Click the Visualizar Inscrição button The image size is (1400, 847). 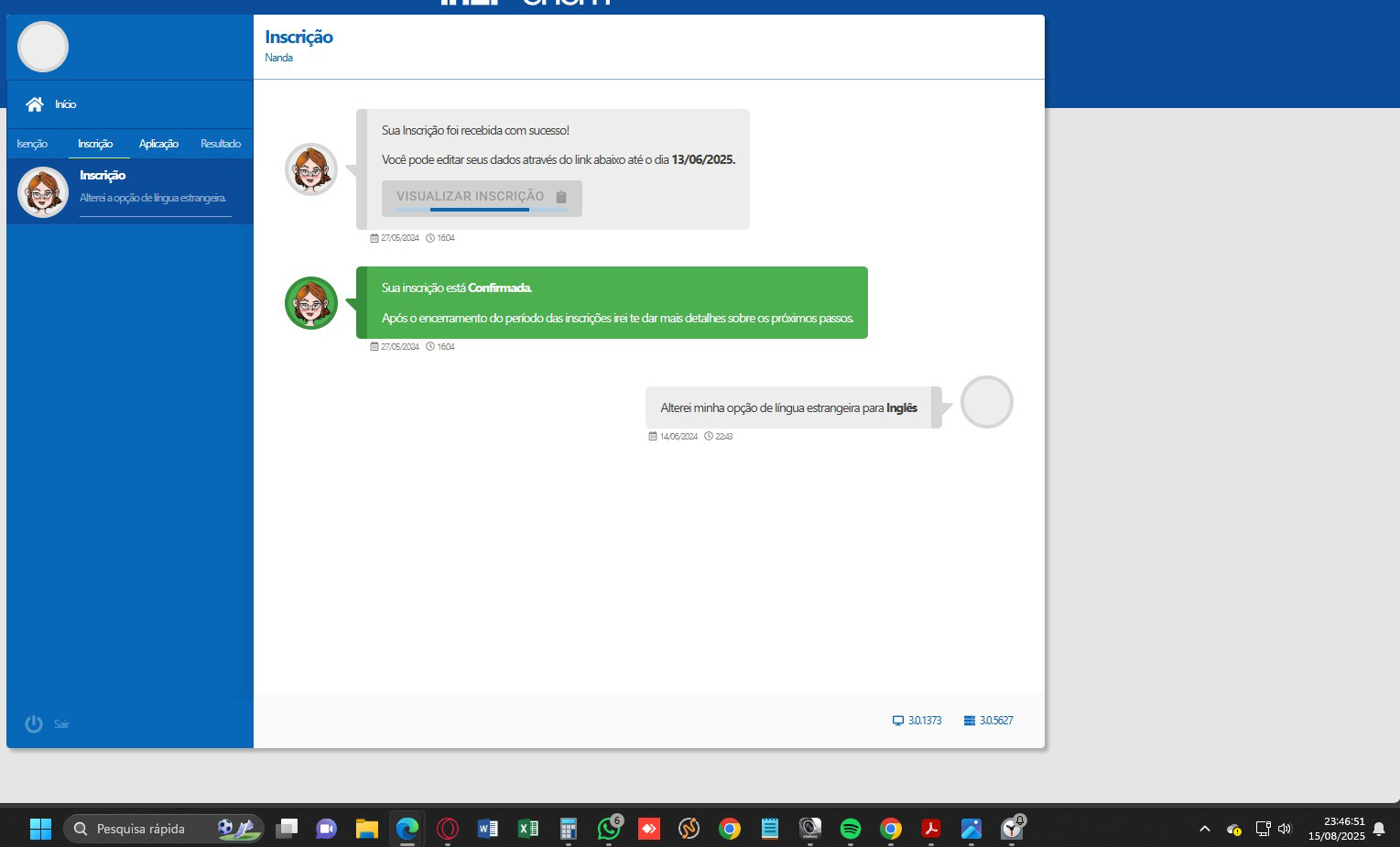click(x=482, y=198)
